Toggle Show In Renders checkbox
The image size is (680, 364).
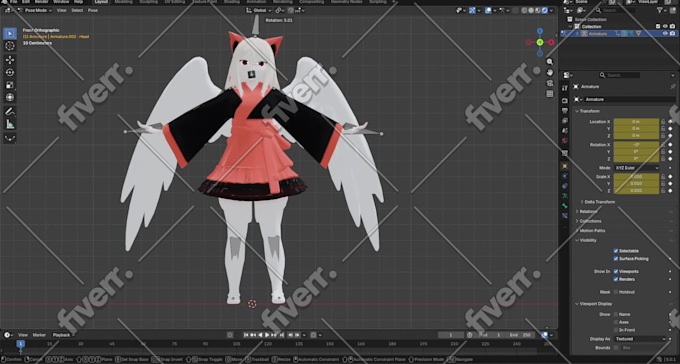coord(616,279)
